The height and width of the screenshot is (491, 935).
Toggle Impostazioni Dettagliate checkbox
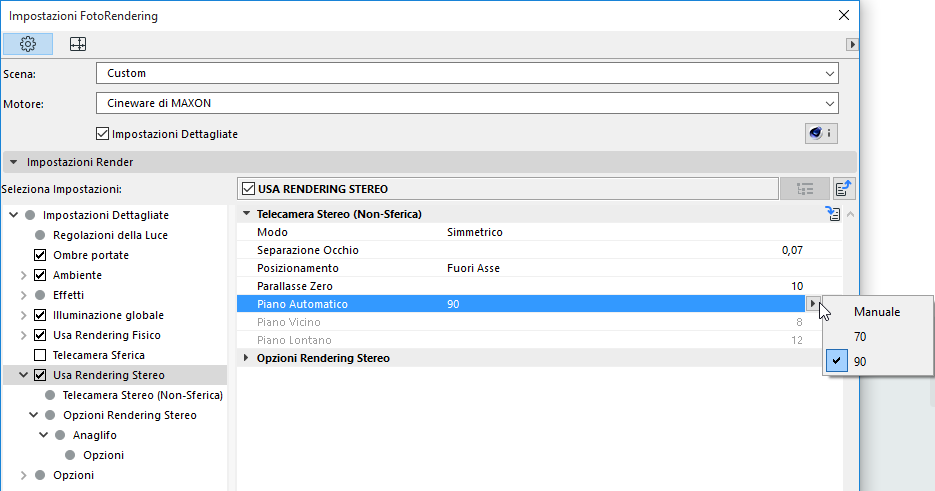103,134
